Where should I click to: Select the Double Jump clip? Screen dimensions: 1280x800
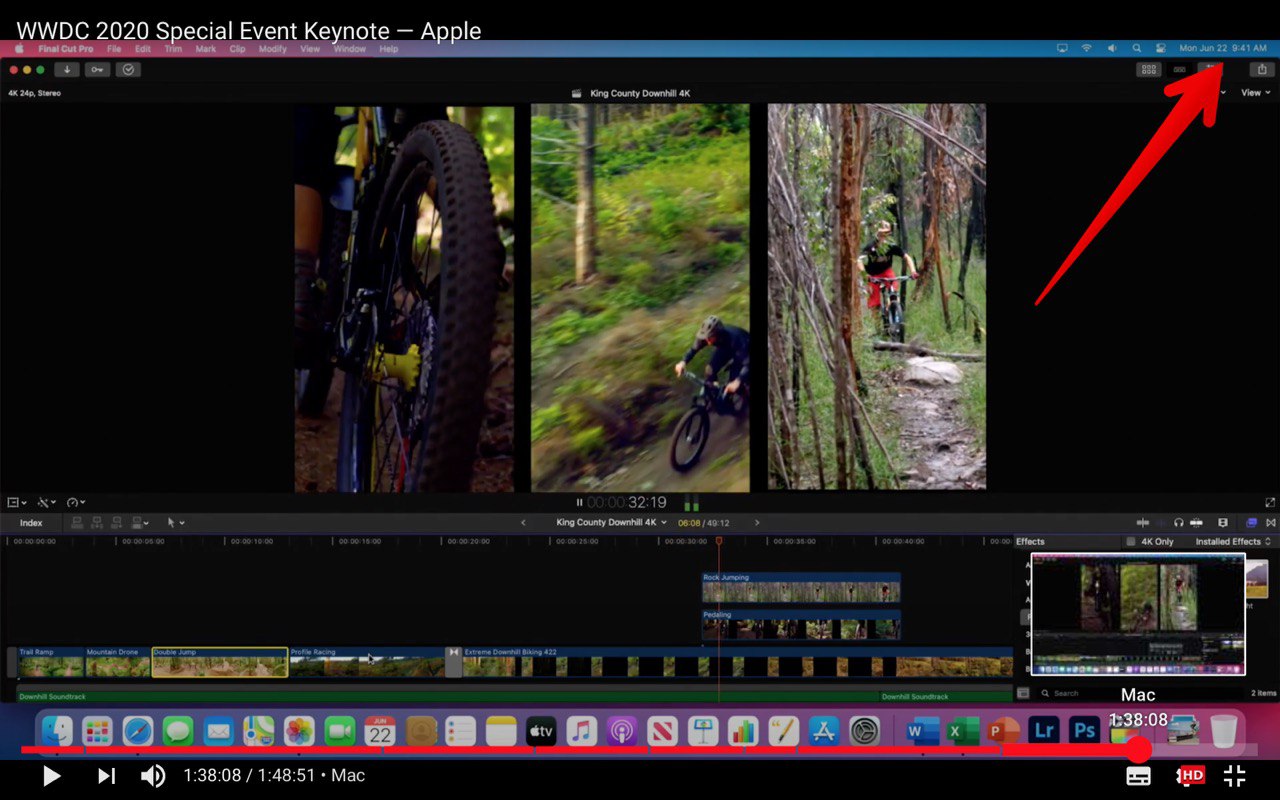[x=220, y=662]
